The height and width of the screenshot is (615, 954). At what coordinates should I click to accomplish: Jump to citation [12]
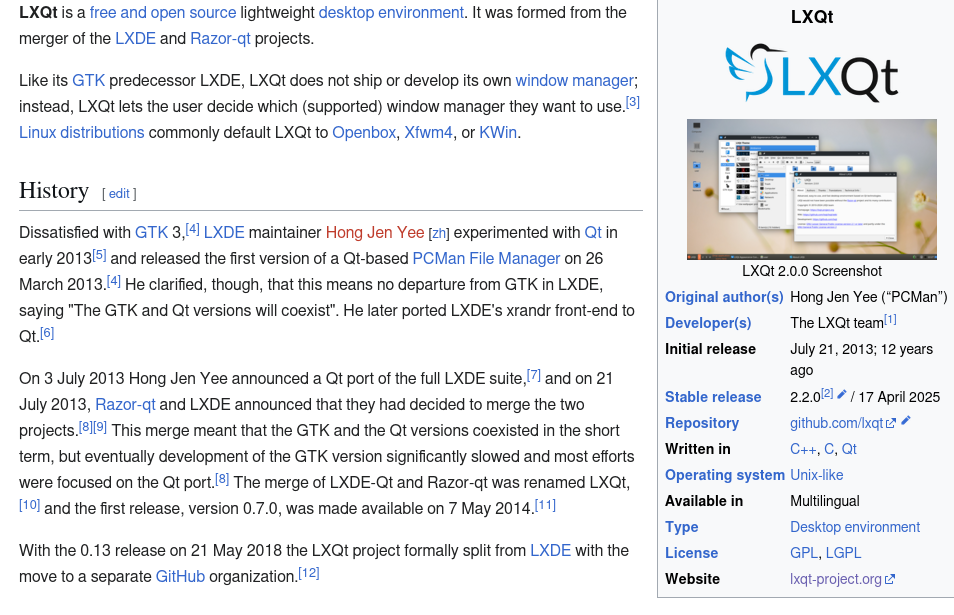click(x=308, y=573)
